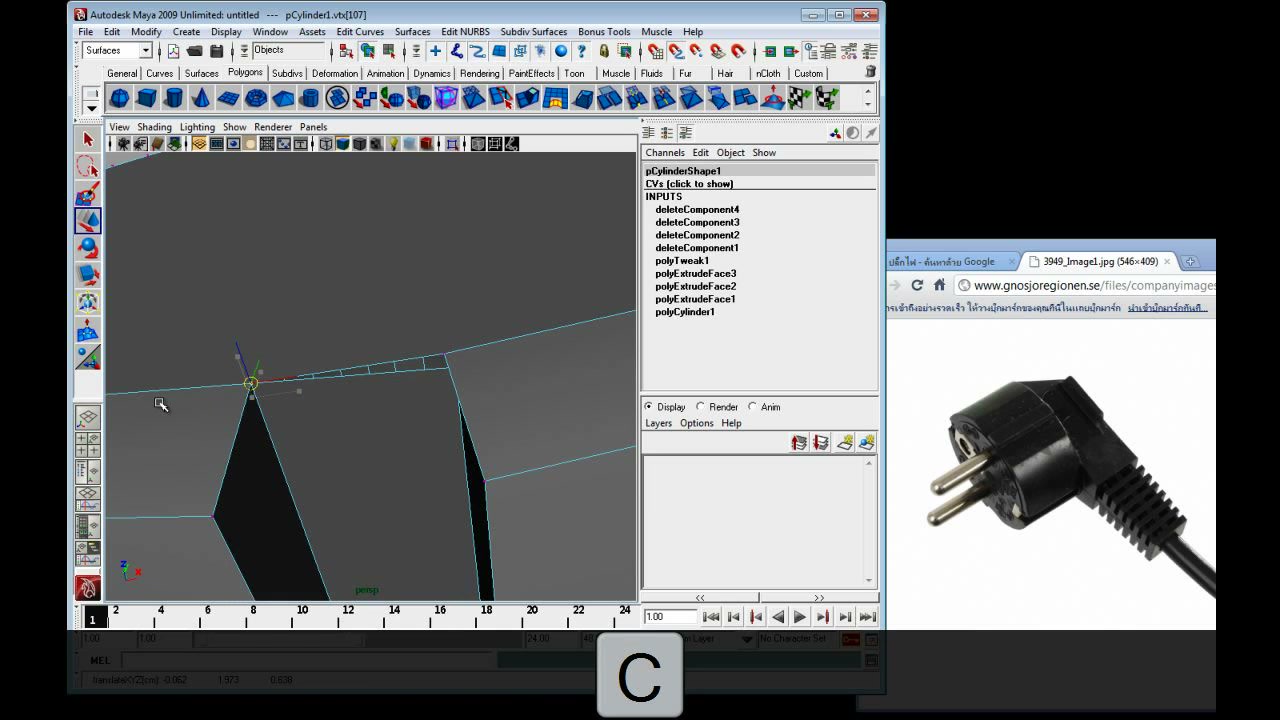
Task: Switch to the Polygons shelf tab
Action: coord(245,72)
